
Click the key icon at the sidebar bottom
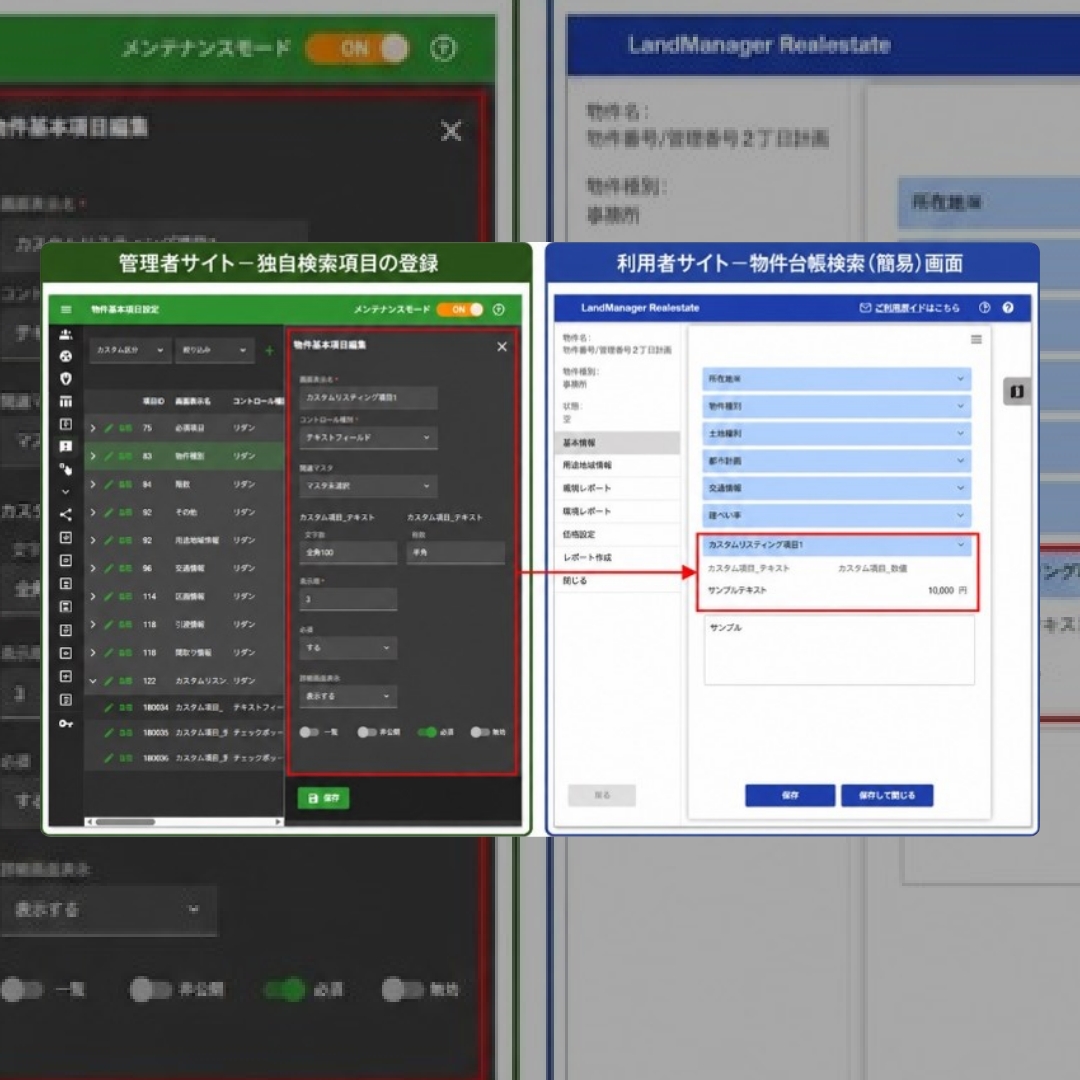[65, 723]
